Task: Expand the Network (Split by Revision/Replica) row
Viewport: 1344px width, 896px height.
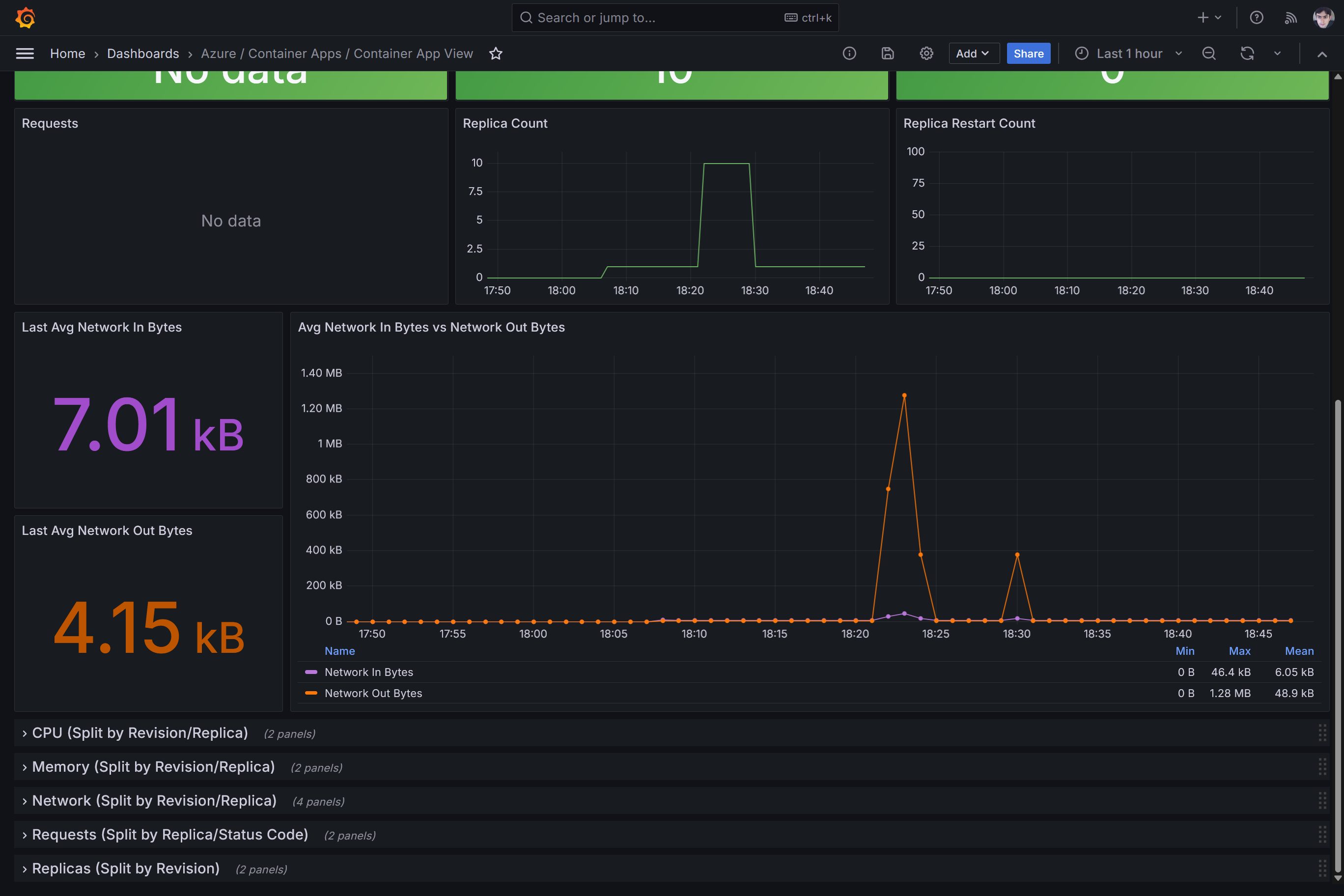Action: pos(154,801)
